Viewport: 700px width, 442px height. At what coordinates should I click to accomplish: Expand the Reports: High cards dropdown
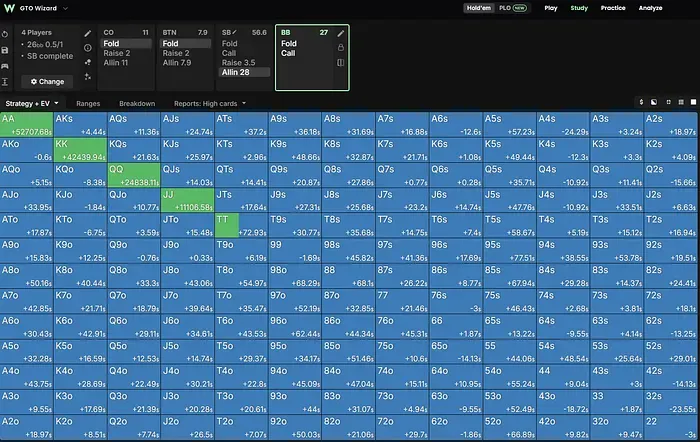244,103
